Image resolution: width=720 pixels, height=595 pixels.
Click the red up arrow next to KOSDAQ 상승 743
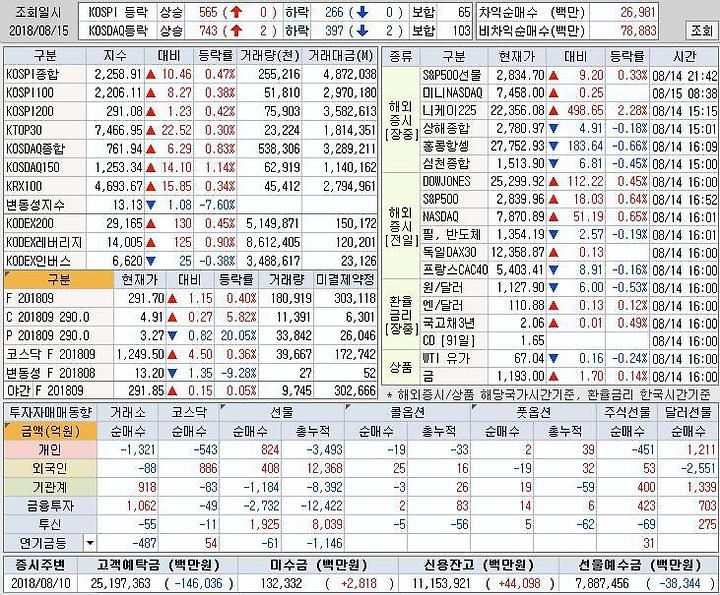236,31
